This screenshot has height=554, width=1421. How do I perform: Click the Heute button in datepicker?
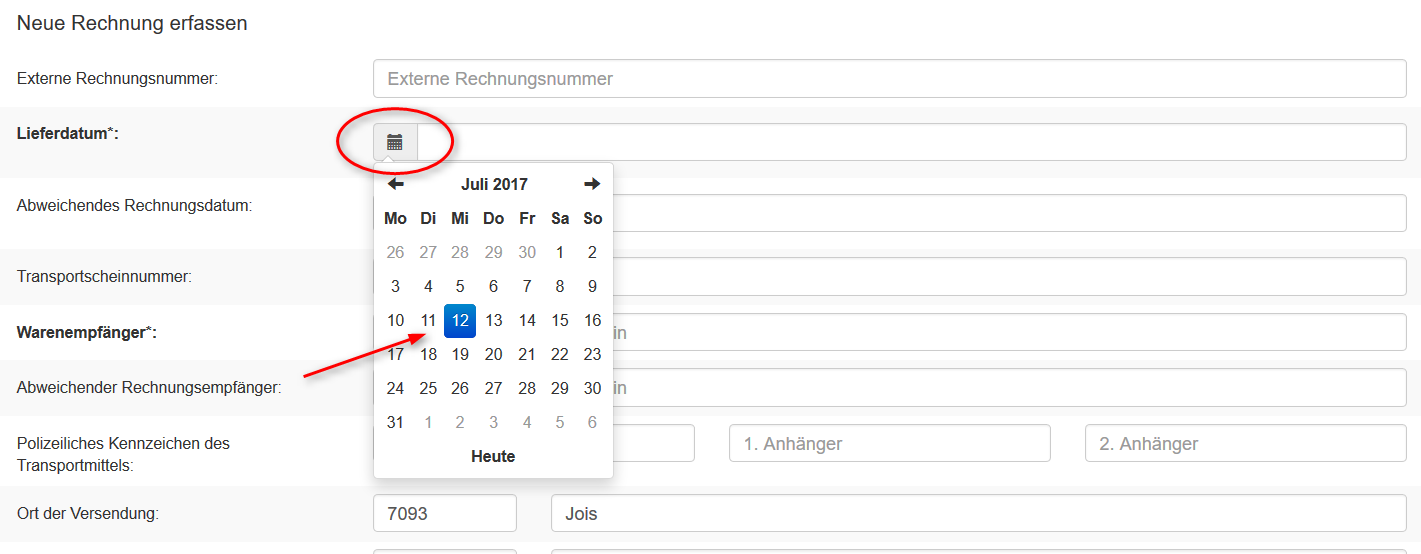coord(493,456)
